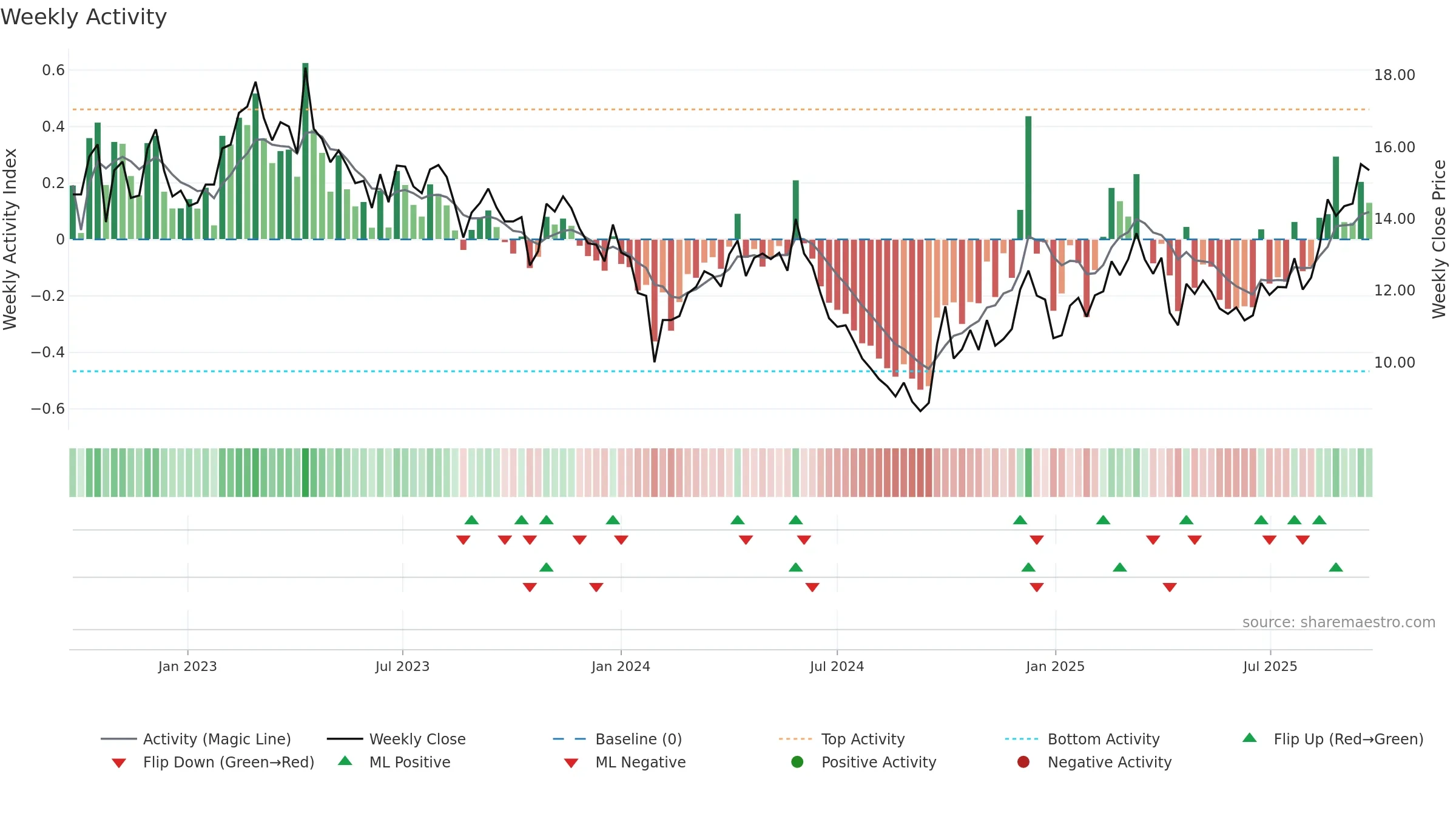Click the 16.00 price axis label
Screen dimensions: 1456x819
(1395, 147)
